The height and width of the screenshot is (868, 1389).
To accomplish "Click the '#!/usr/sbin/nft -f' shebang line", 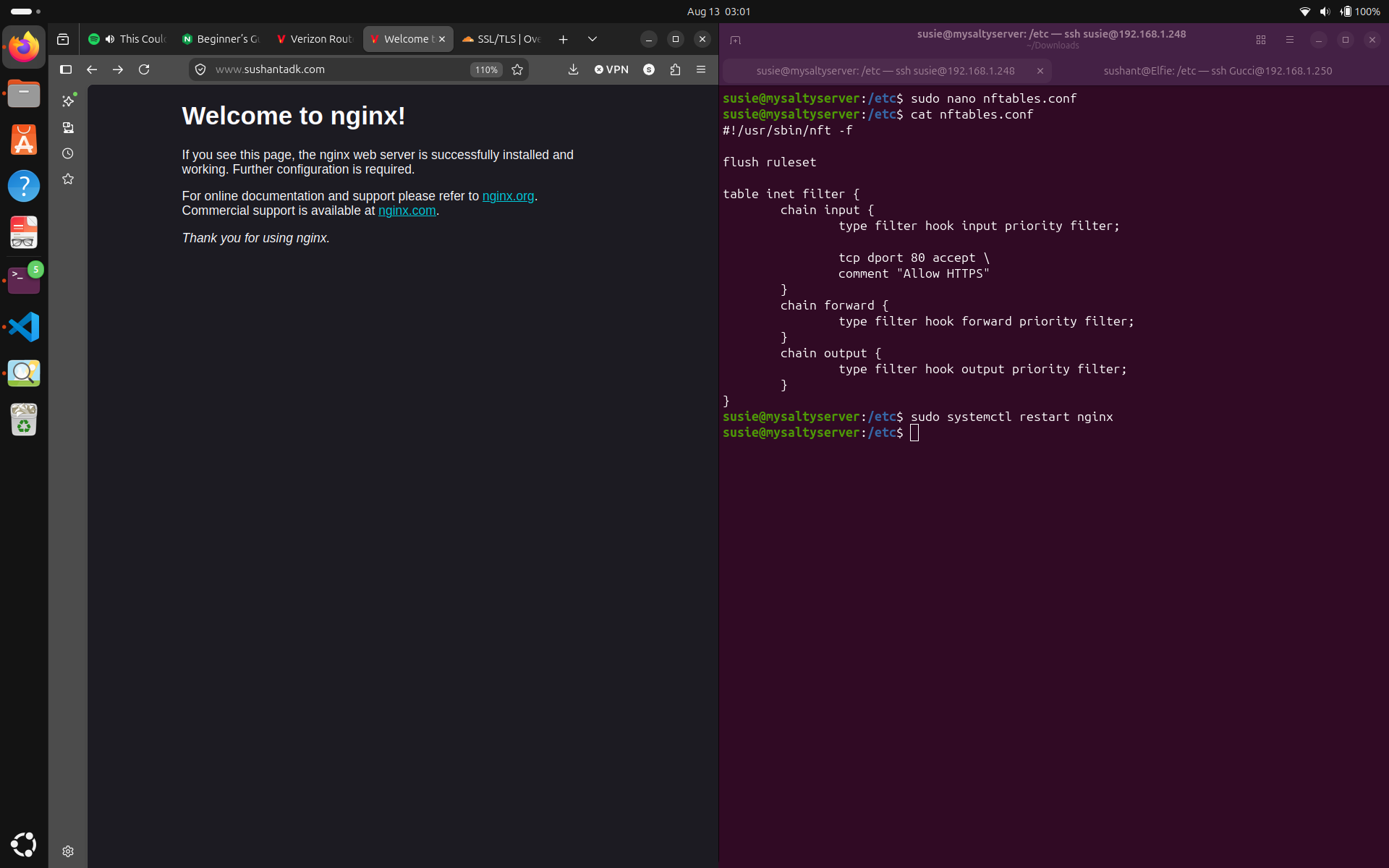I will click(788, 130).
